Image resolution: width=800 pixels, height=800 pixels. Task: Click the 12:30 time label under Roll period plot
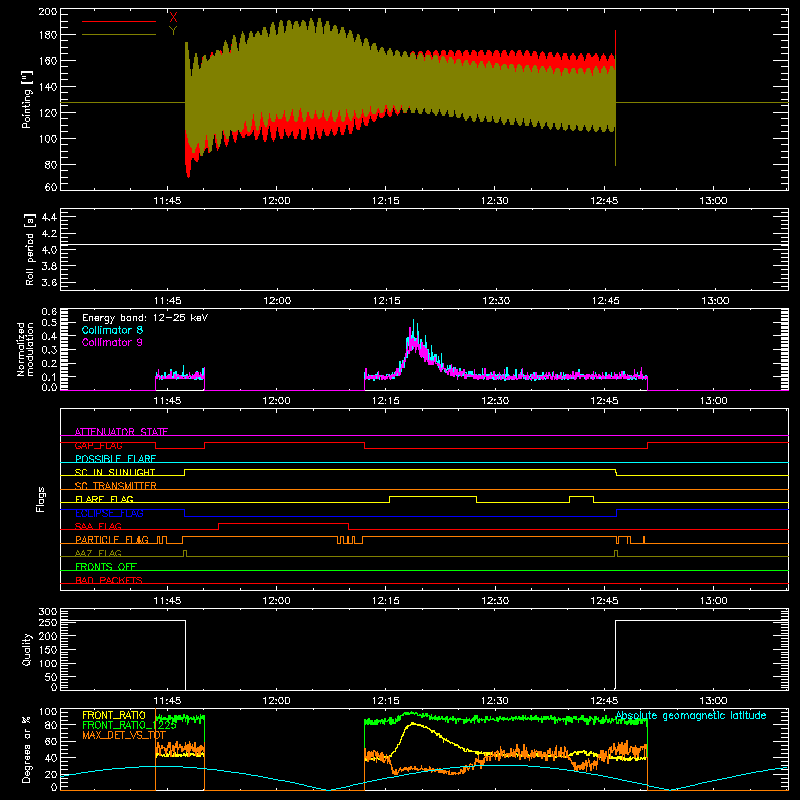pyautogui.click(x=496, y=301)
